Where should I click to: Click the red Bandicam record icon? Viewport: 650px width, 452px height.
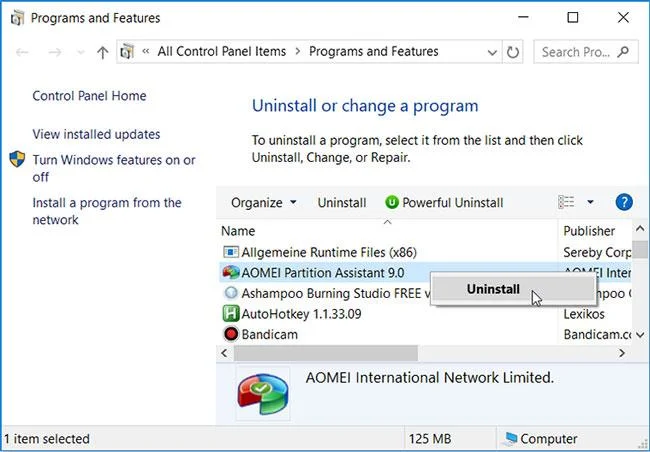[231, 334]
